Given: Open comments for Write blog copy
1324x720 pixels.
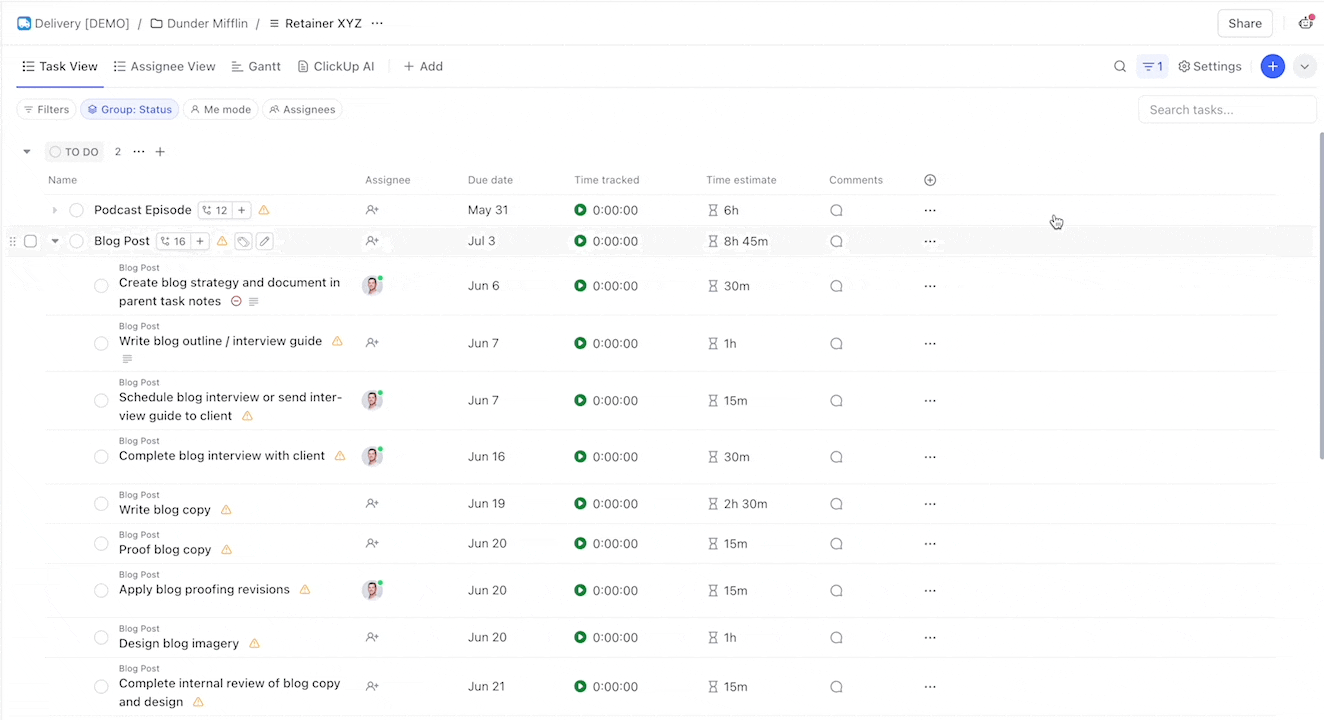Looking at the screenshot, I should click(836, 504).
